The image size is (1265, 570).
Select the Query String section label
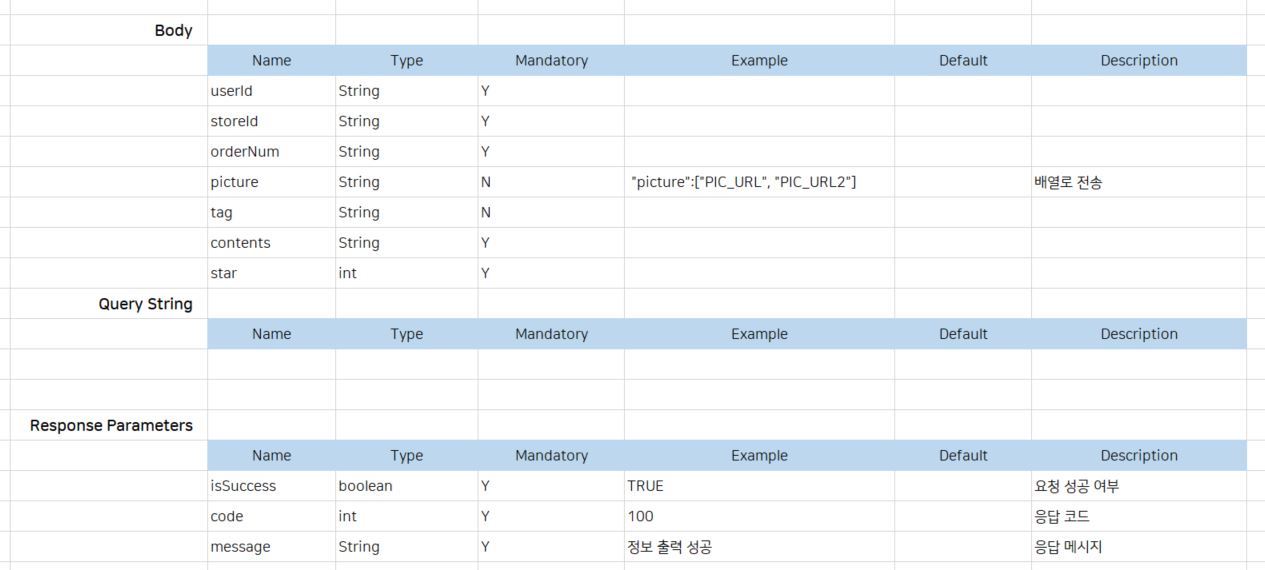coord(145,304)
